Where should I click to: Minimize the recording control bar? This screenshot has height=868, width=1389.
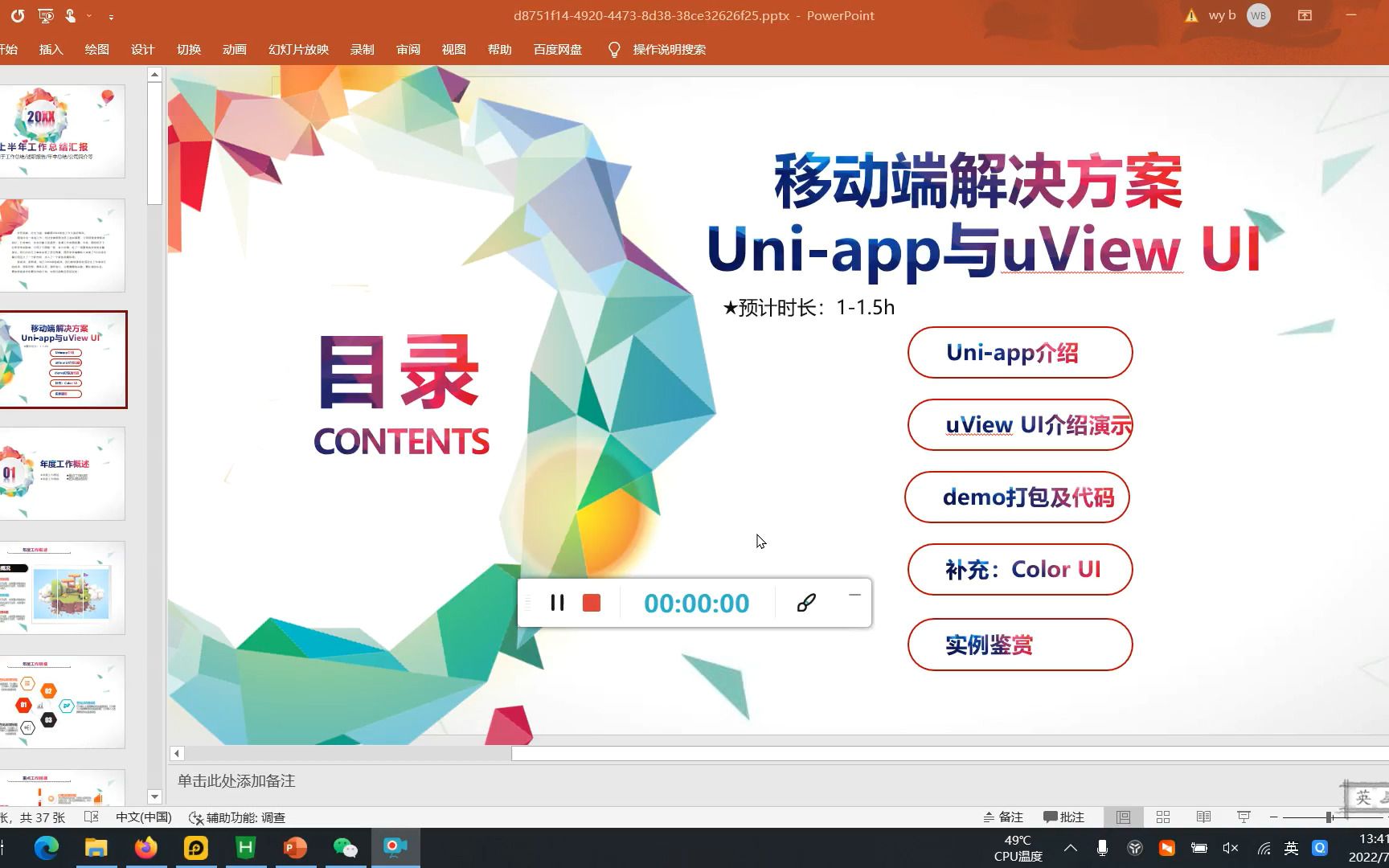(x=854, y=595)
